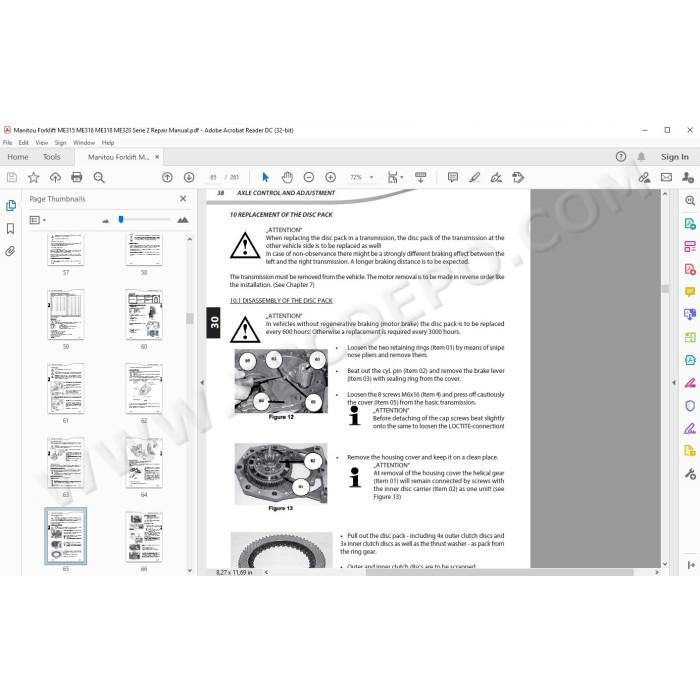Click share with others icon
This screenshot has width=700, height=700.
click(688, 177)
